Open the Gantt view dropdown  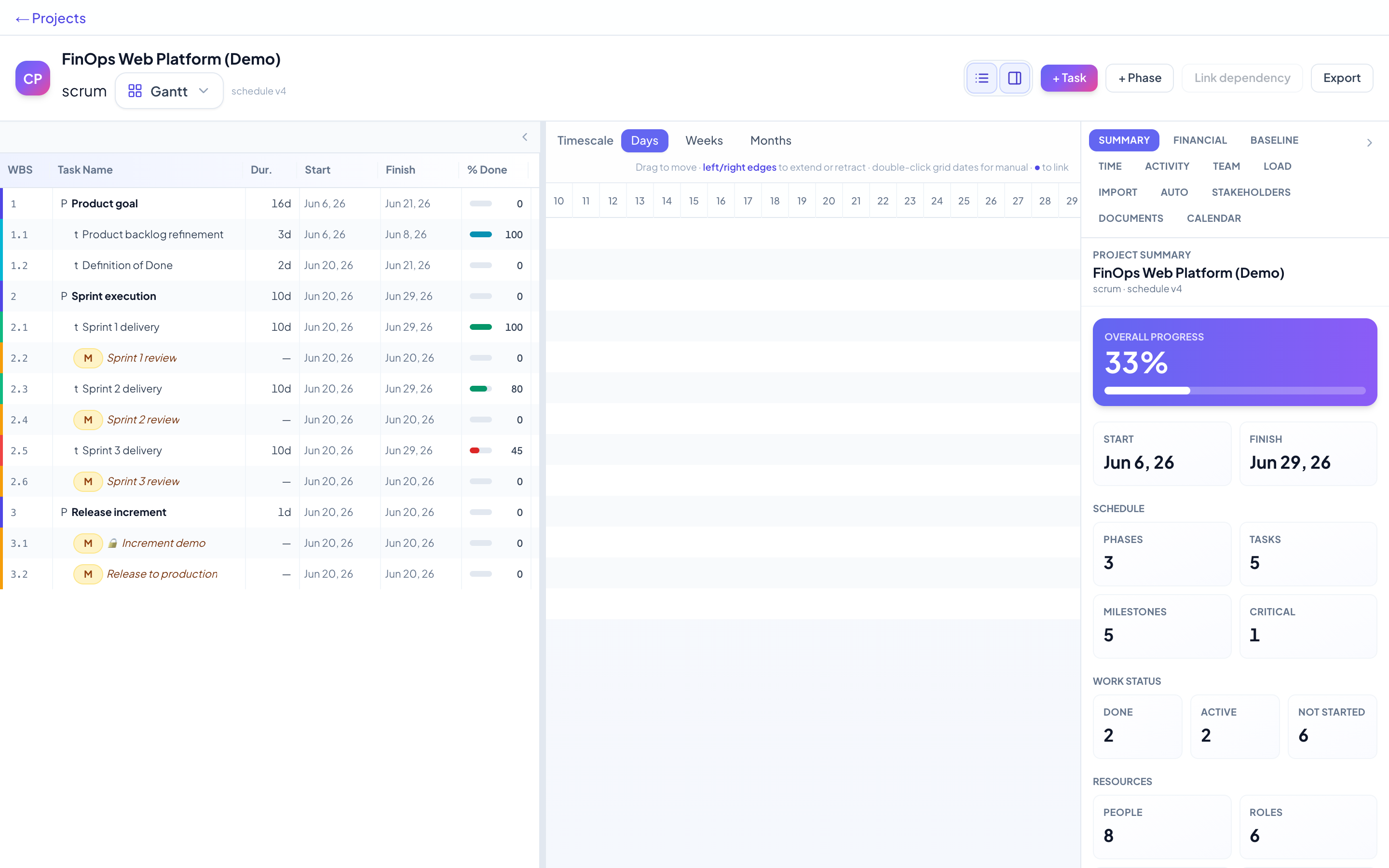(x=169, y=91)
